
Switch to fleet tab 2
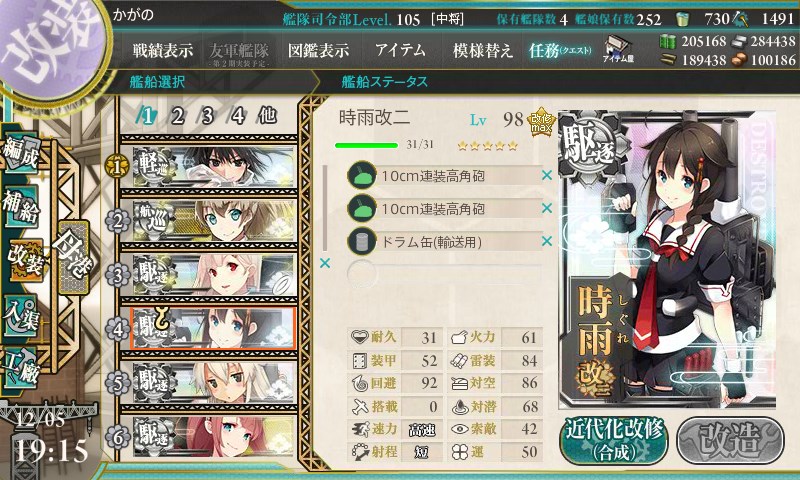tap(177, 116)
